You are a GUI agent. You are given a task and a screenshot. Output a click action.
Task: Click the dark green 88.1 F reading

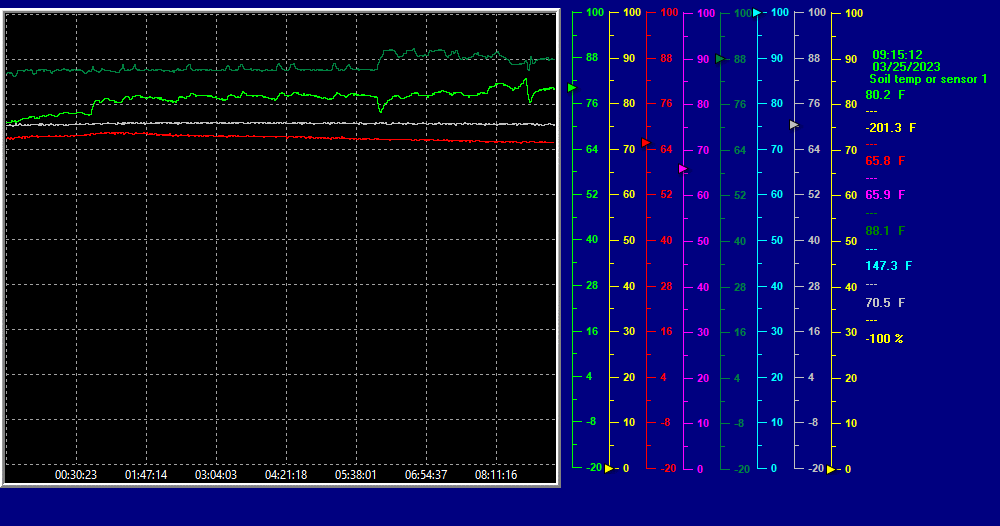pos(885,231)
